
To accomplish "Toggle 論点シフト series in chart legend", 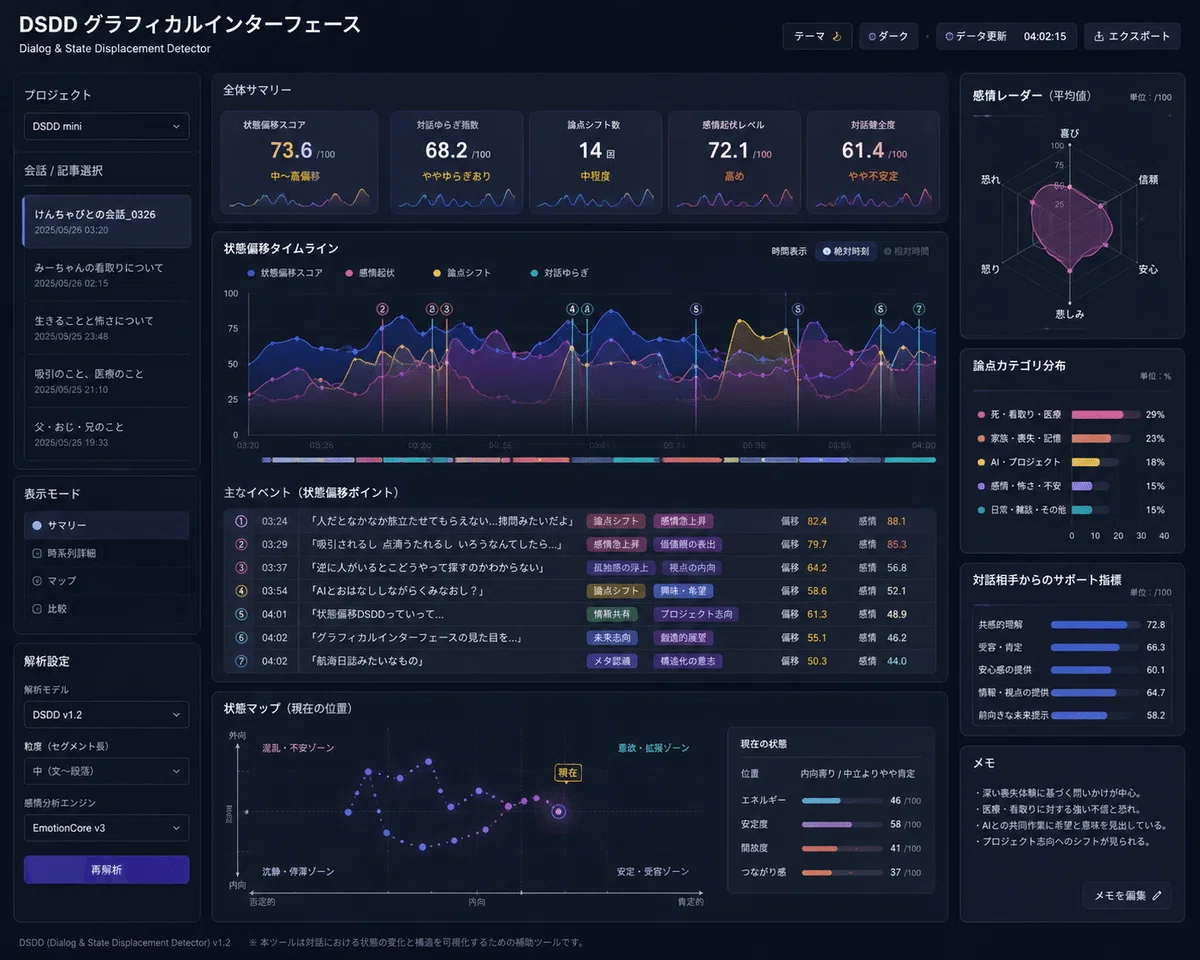I will point(462,273).
